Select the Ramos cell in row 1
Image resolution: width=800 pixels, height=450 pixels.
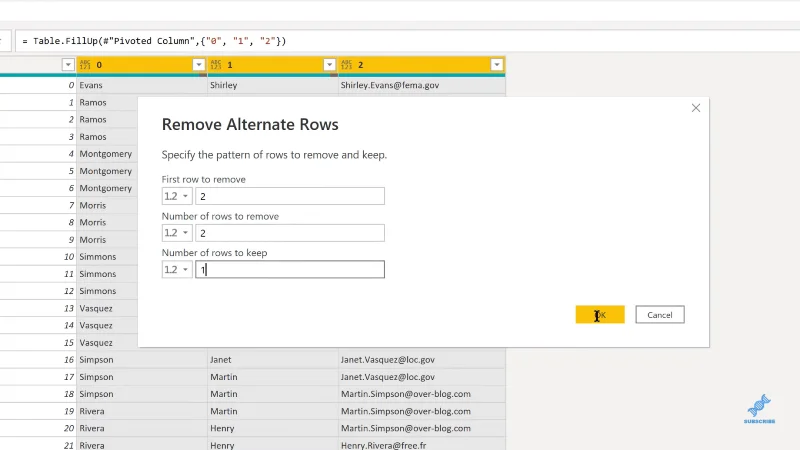[107, 103]
